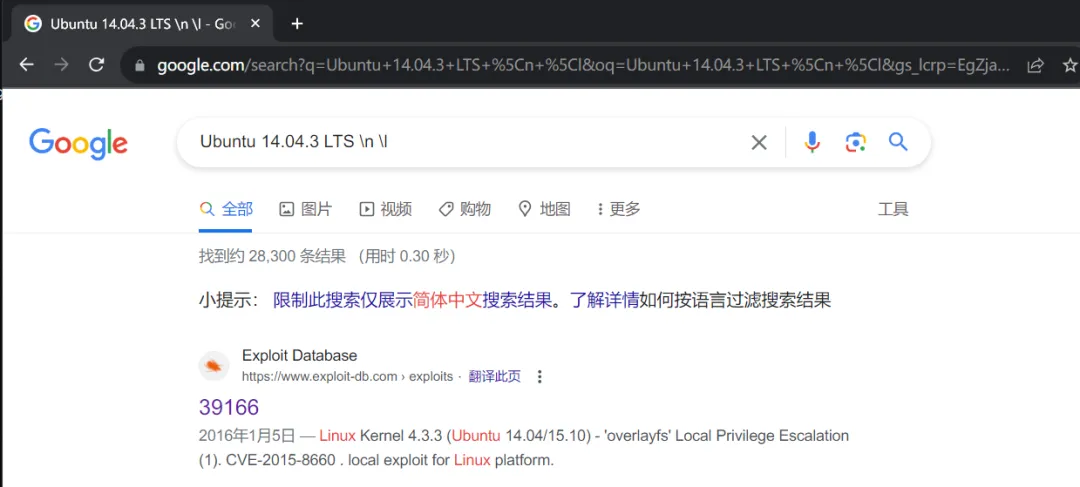Click the google.com address bar URL

tap(583, 65)
